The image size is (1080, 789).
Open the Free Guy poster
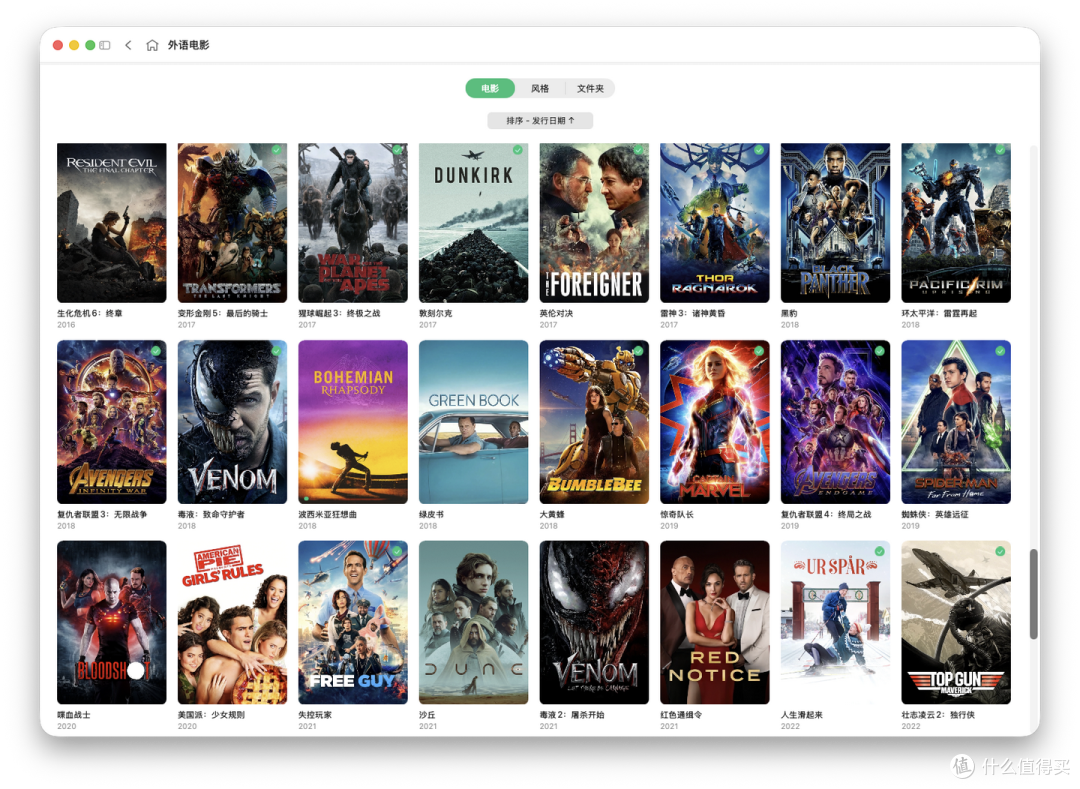tap(353, 622)
